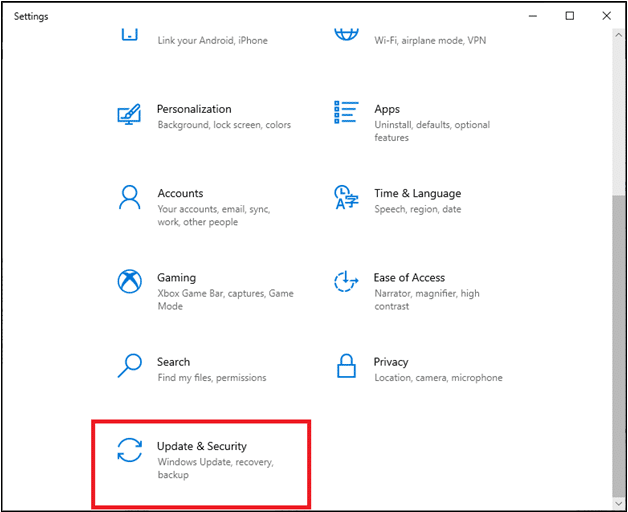
Task: Open the Apps settings title
Action: [387, 109]
